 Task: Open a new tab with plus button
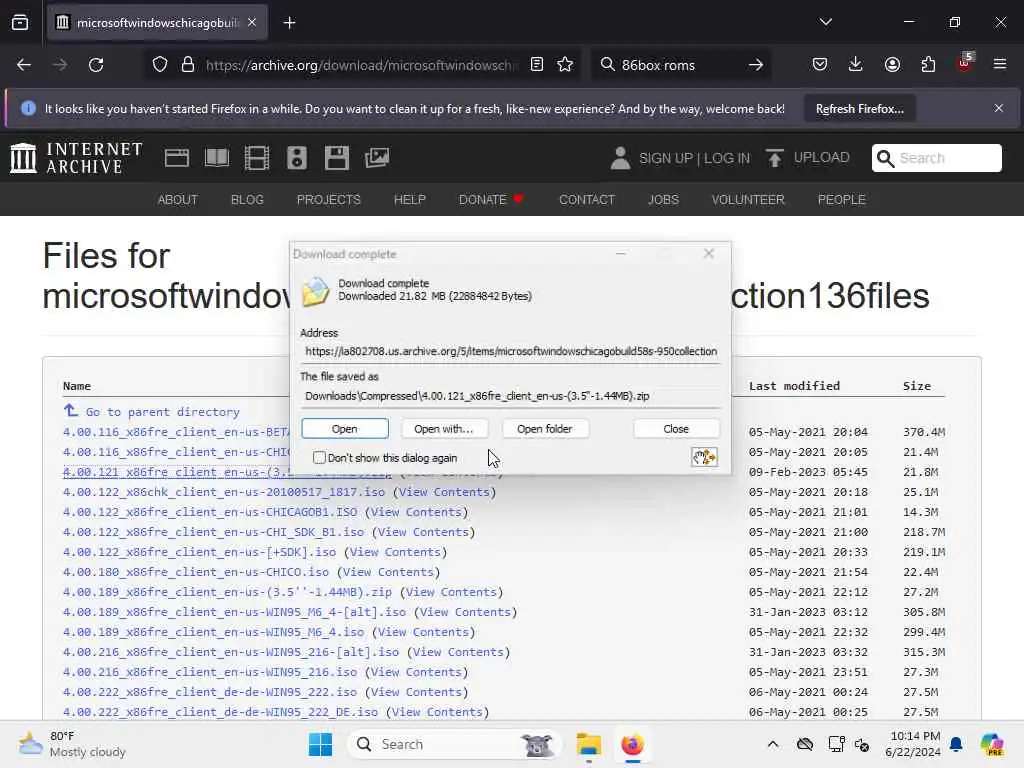289,23
